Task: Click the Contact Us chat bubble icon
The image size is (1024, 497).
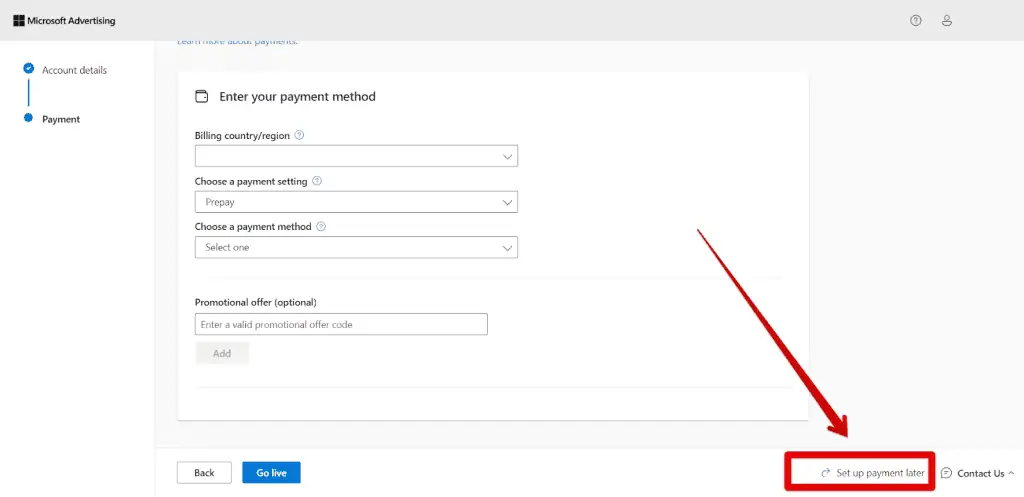Action: click(x=946, y=473)
